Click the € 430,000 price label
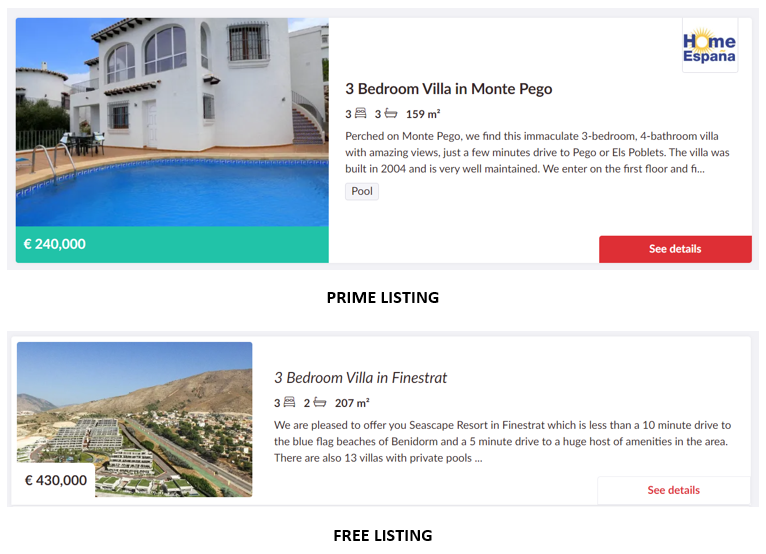 click(56, 480)
